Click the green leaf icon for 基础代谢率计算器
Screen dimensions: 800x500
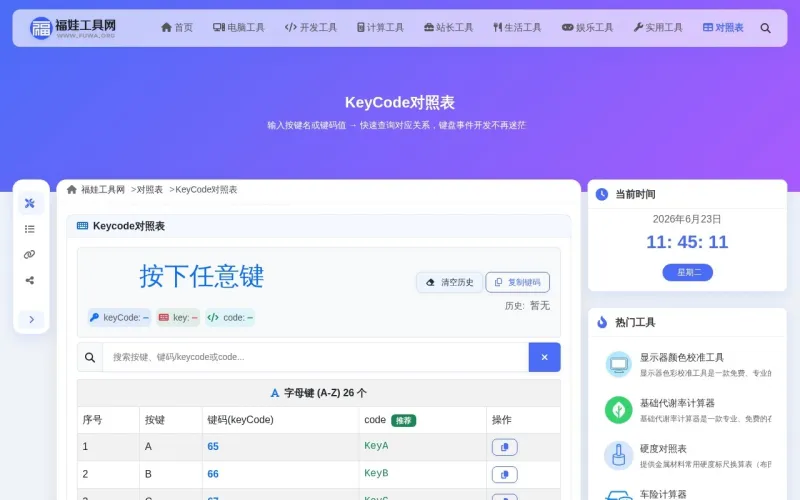tap(618, 410)
